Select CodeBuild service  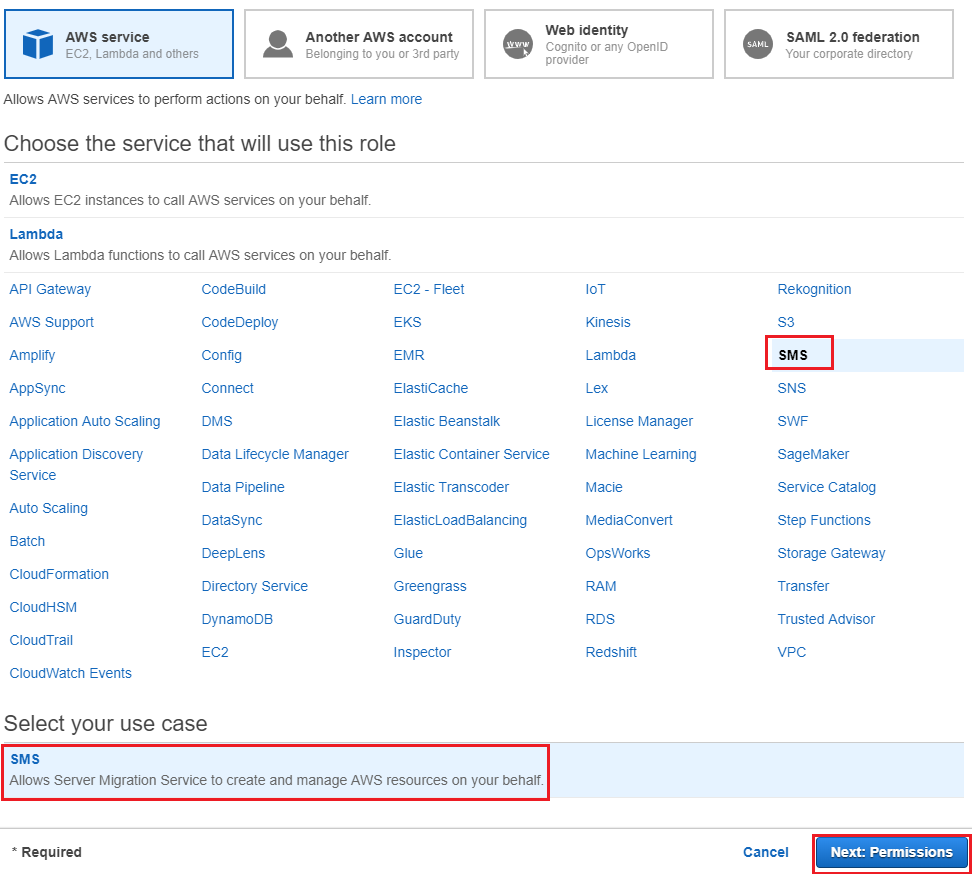pos(234,289)
